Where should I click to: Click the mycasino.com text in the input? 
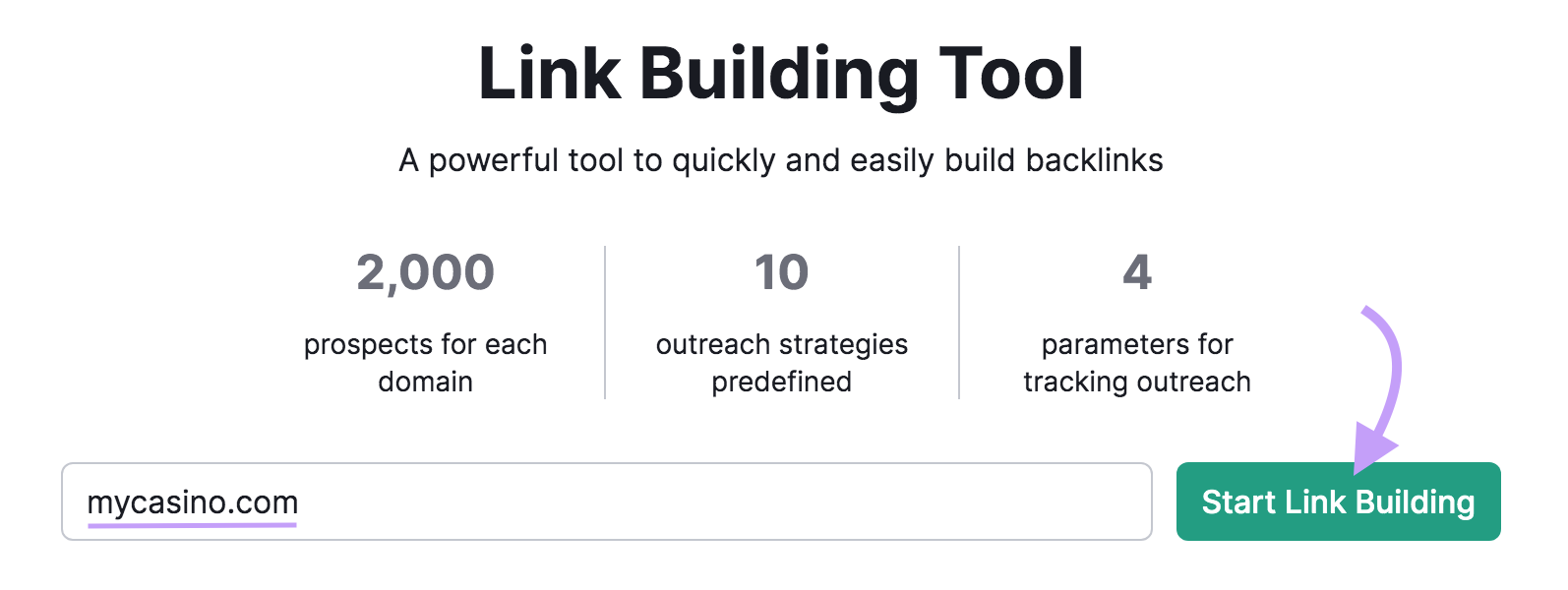(x=194, y=501)
